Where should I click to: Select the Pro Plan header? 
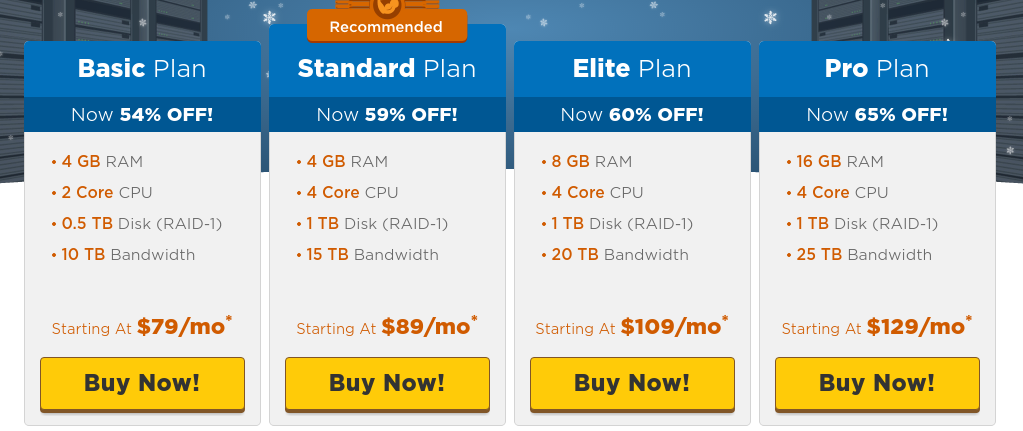tap(878, 69)
